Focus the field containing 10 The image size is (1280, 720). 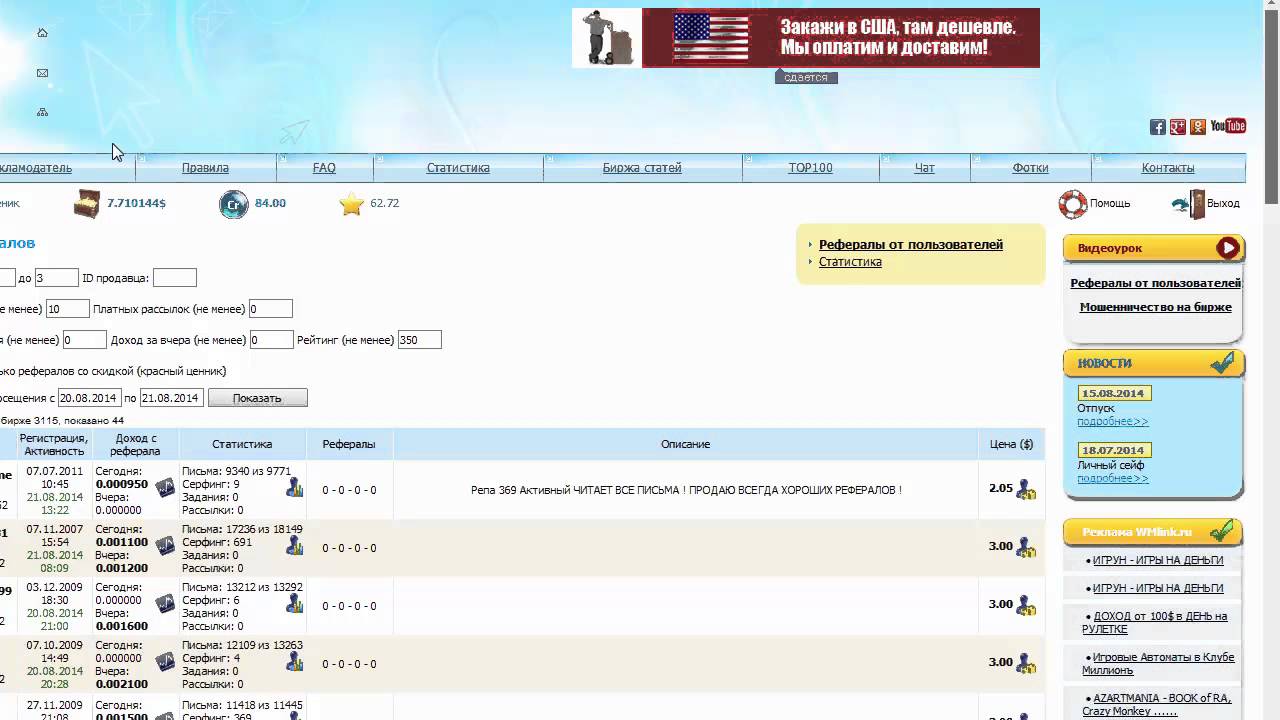(68, 309)
